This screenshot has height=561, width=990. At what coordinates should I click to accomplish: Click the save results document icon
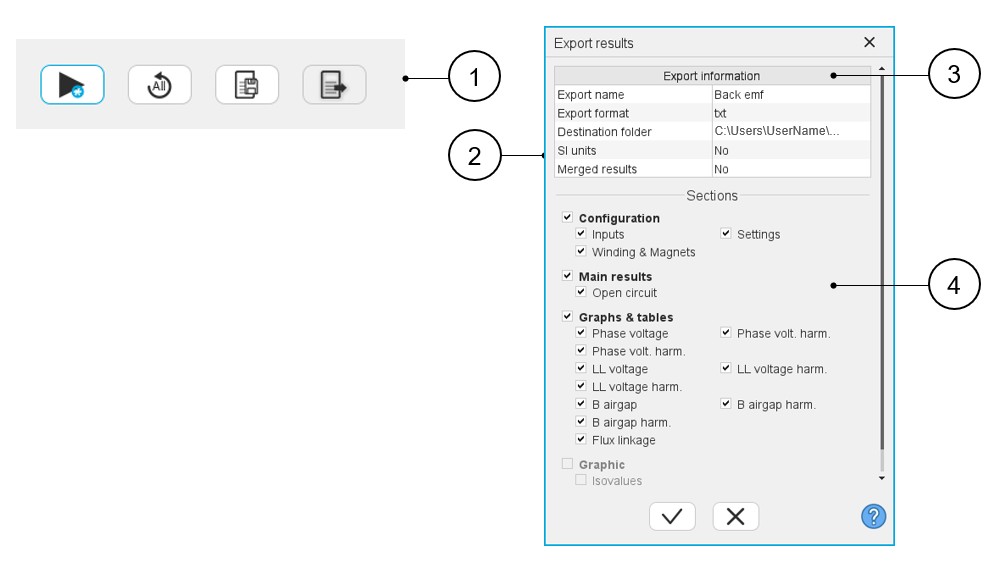[x=246, y=85]
